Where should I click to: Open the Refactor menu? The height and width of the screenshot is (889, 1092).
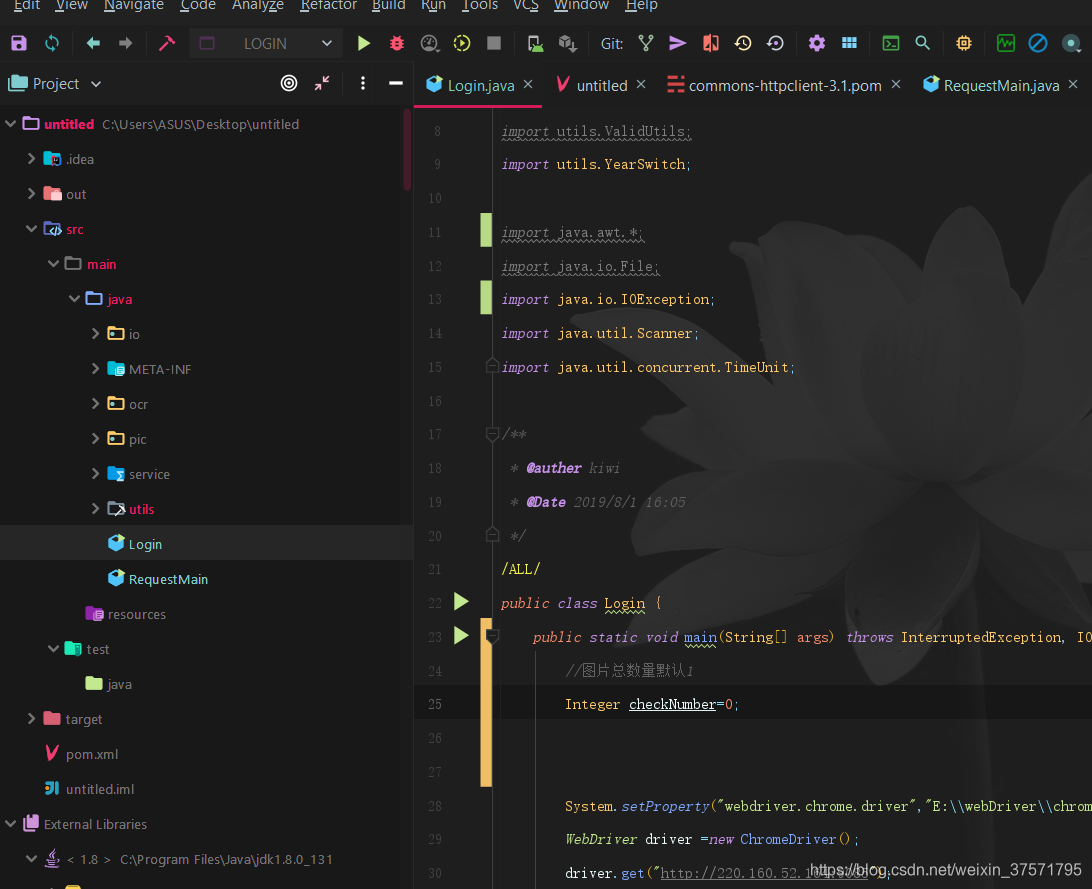tap(328, 6)
